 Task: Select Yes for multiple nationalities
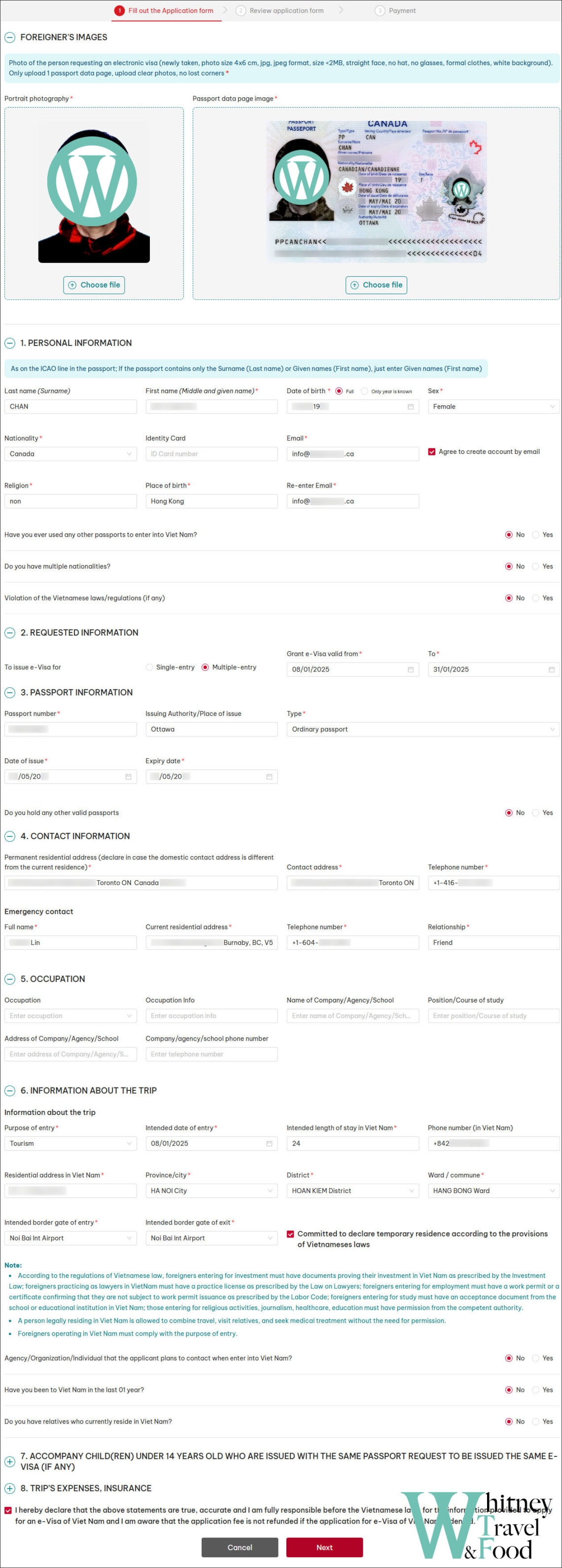(x=535, y=566)
